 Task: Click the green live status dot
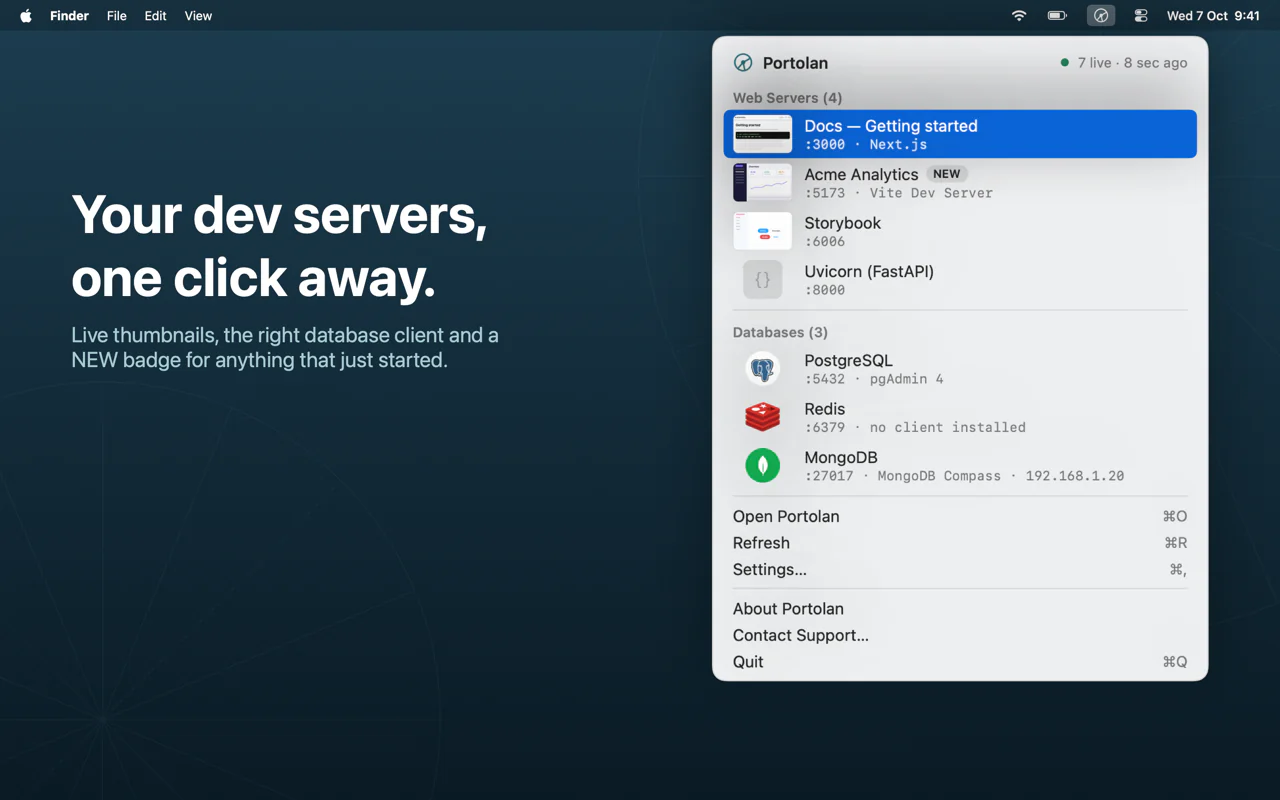pos(1065,63)
